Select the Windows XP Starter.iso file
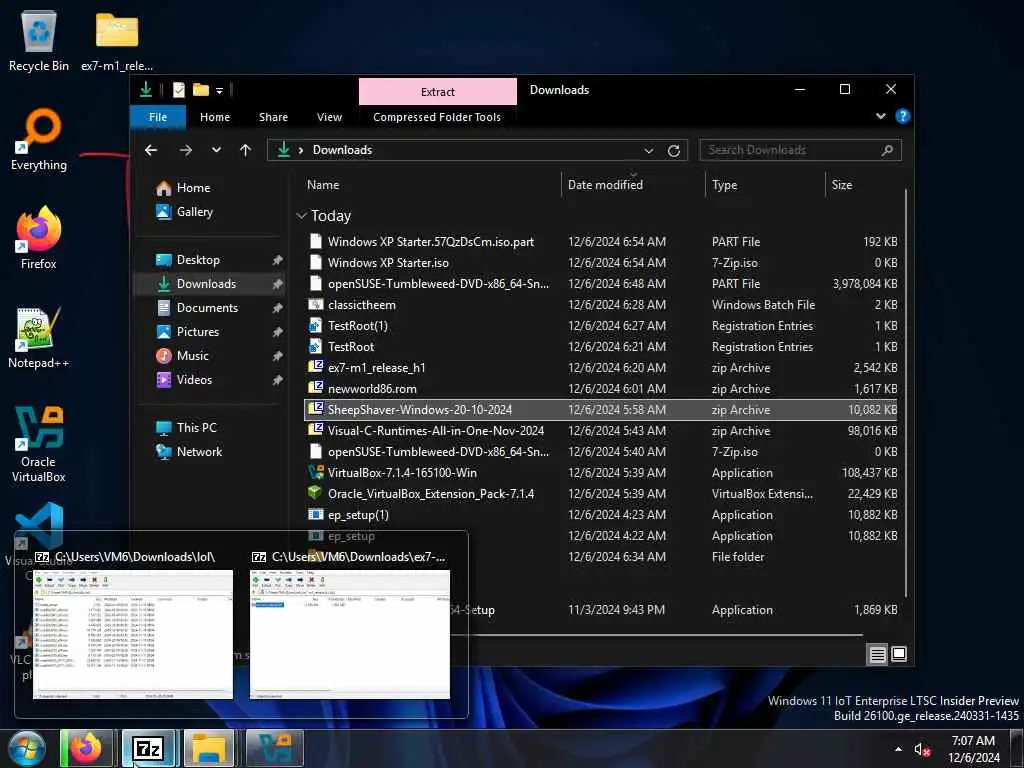Image resolution: width=1024 pixels, height=768 pixels. coord(601,263)
